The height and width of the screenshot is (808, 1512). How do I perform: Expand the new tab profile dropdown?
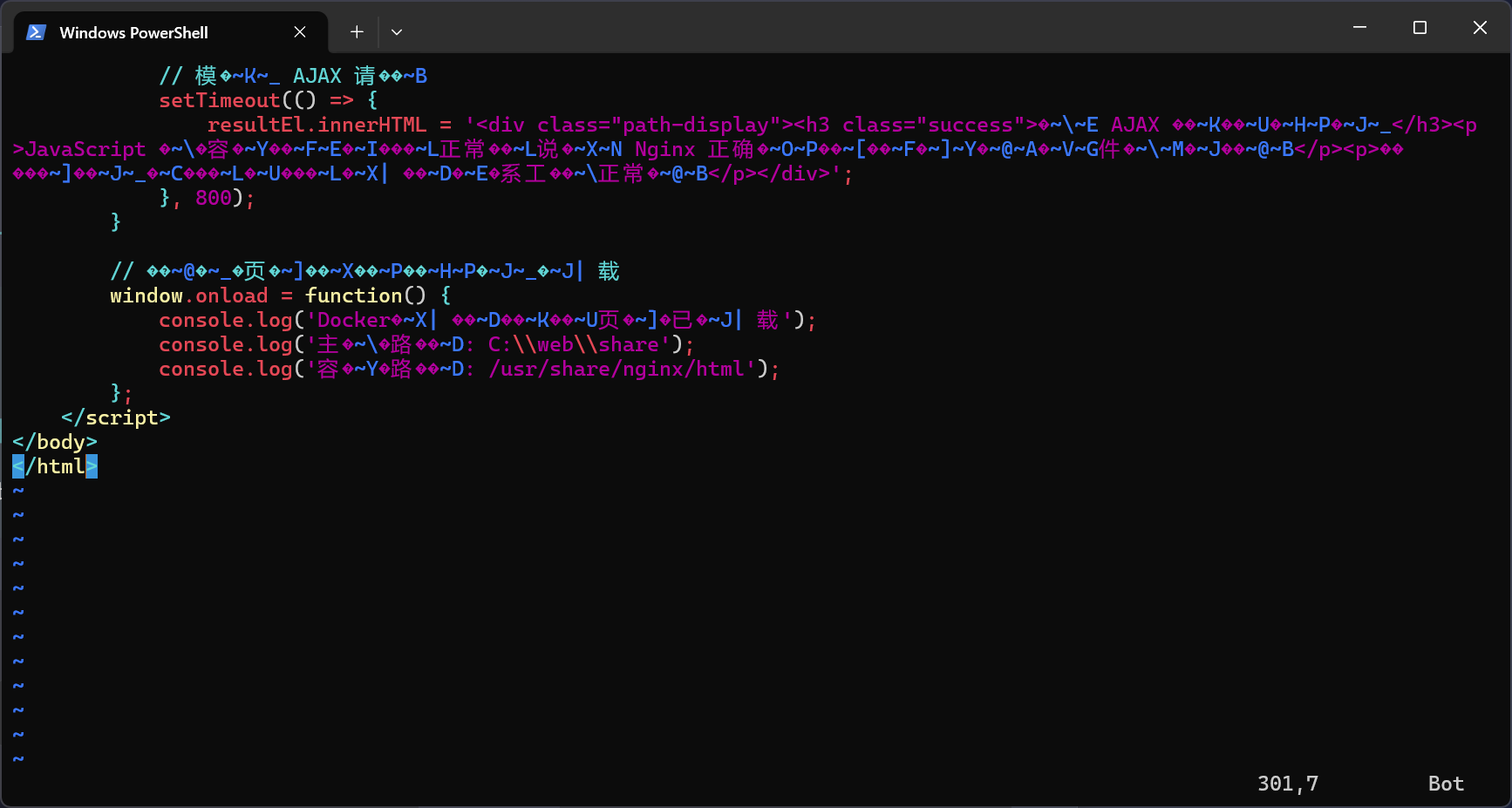point(397,32)
